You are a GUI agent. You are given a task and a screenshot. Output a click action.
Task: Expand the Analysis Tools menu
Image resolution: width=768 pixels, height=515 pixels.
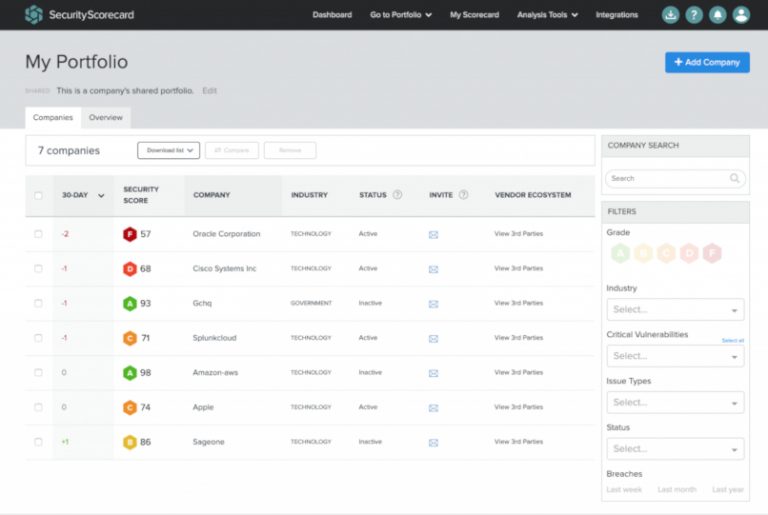click(547, 15)
